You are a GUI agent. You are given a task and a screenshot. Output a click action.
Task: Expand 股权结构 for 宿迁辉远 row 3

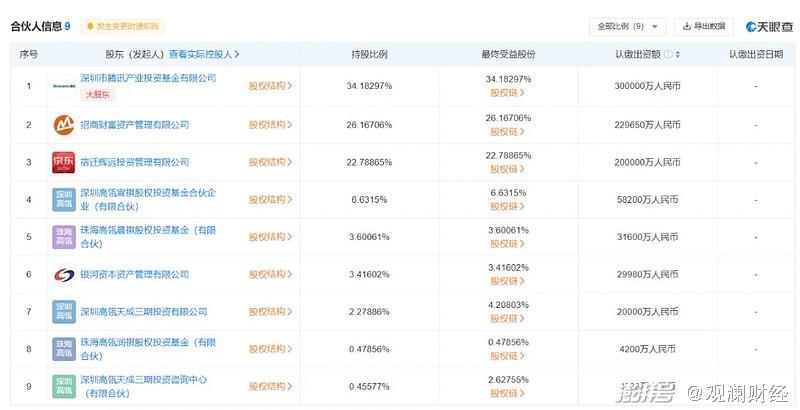tap(270, 162)
